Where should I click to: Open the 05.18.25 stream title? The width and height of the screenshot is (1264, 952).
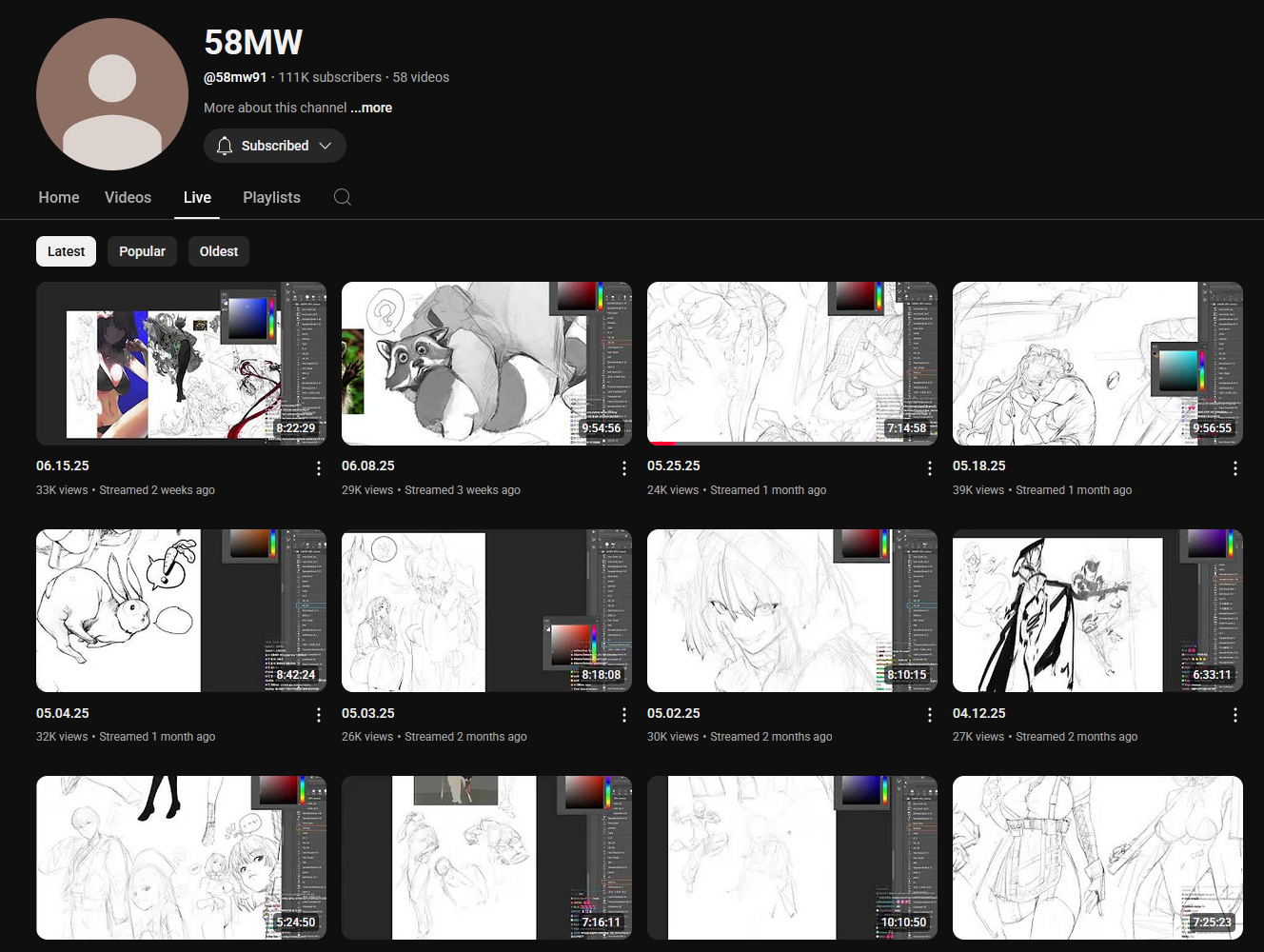click(979, 466)
